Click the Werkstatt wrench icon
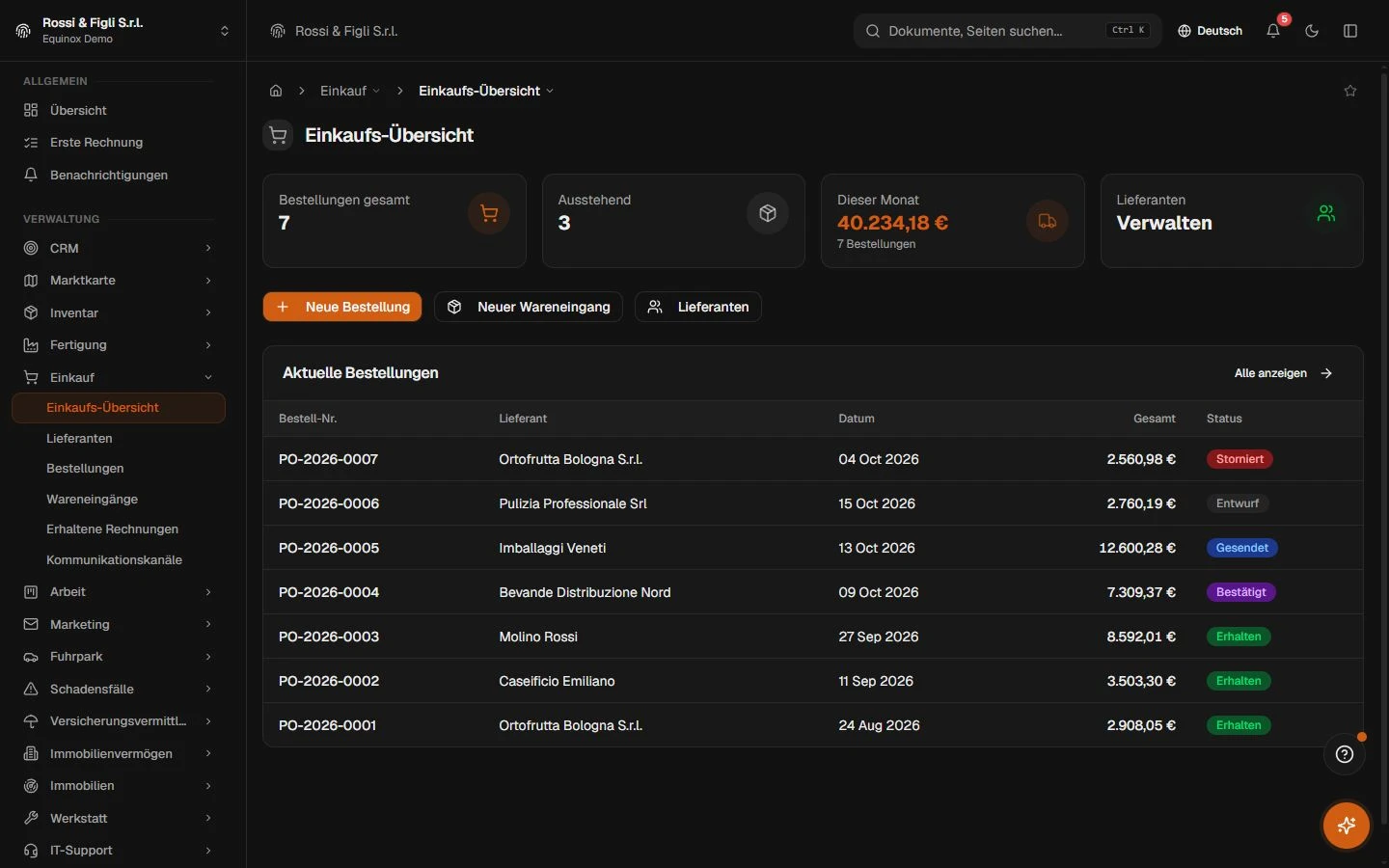 click(x=31, y=818)
